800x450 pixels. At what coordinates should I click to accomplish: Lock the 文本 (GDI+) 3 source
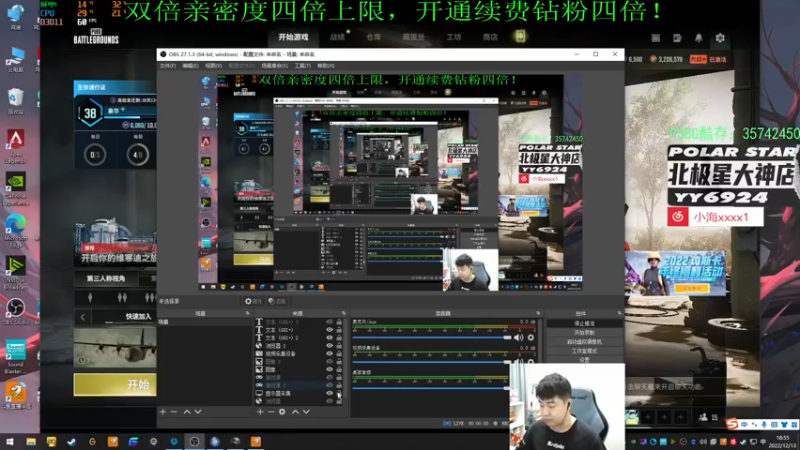(339, 322)
